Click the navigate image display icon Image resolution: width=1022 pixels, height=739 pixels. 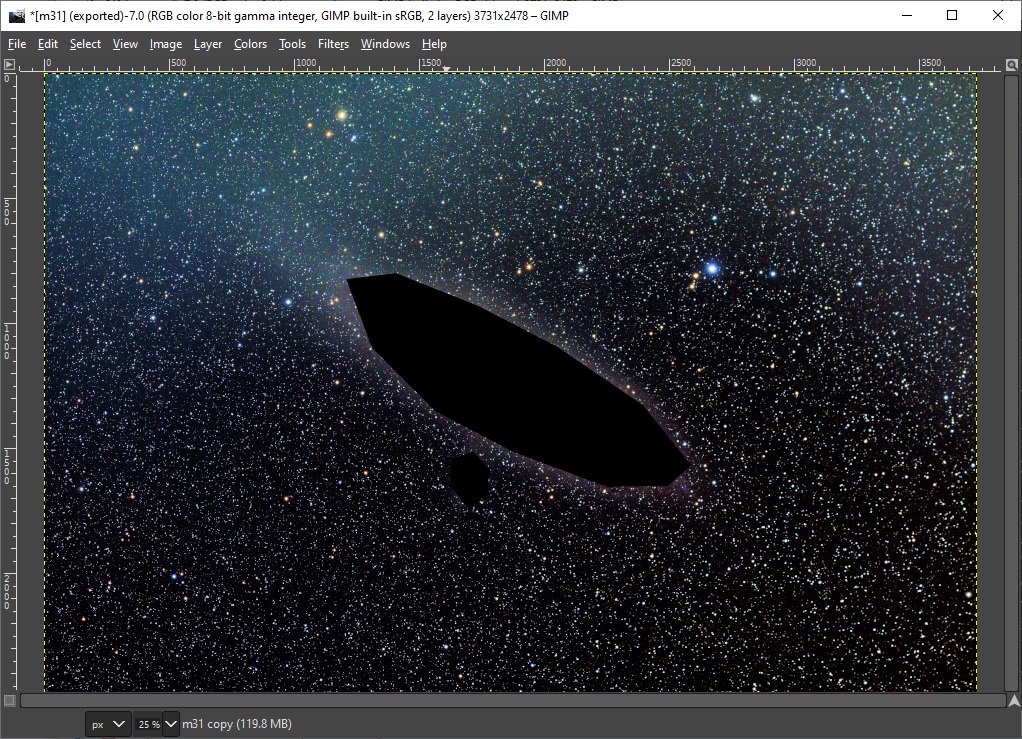(x=1012, y=700)
